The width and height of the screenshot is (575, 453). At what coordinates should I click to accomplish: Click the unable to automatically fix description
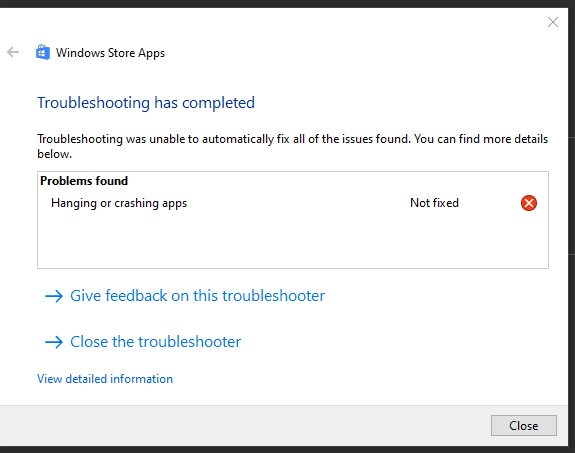(293, 146)
